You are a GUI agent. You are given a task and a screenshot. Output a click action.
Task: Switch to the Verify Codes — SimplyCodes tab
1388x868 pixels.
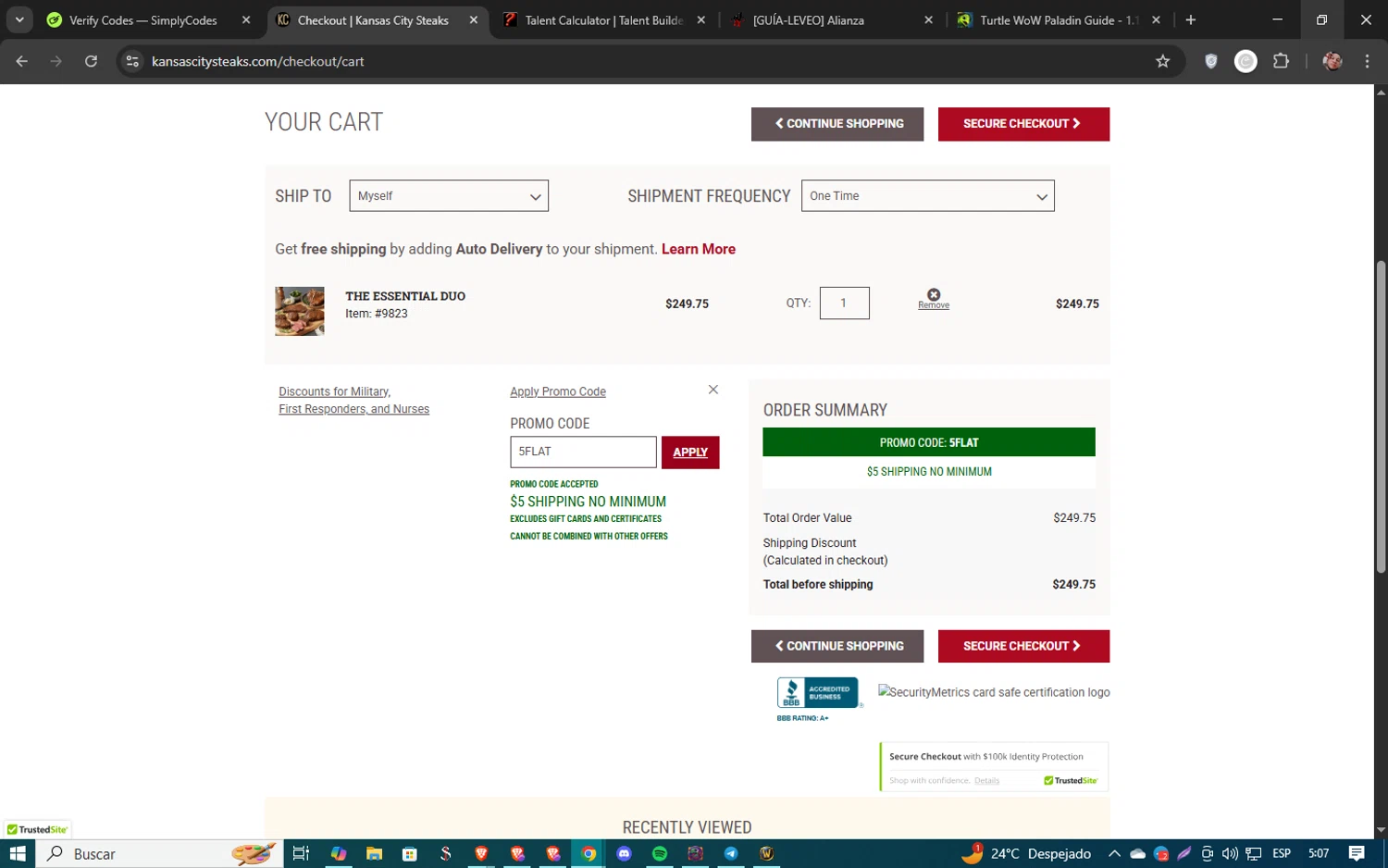143,19
